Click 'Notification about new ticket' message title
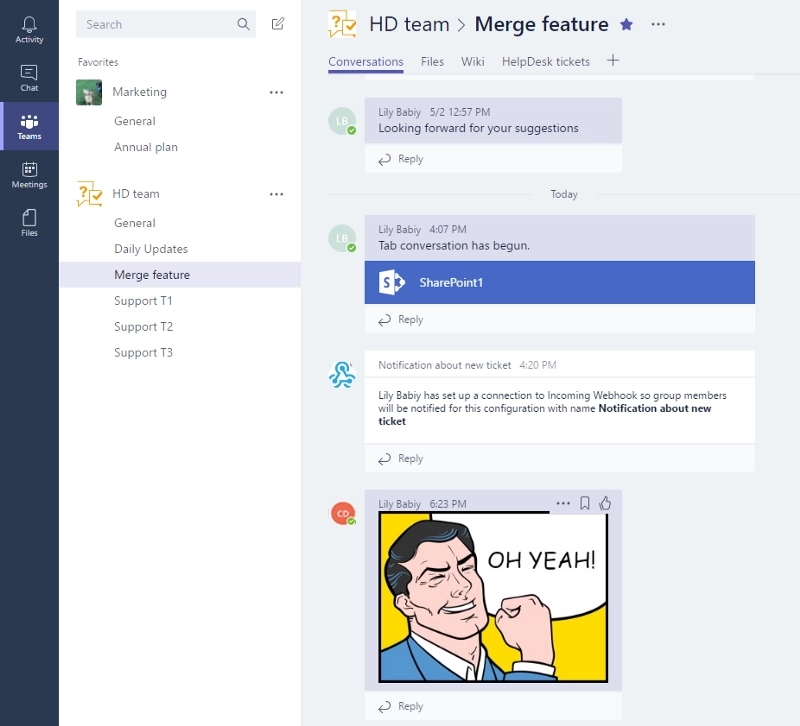This screenshot has width=800, height=726. click(444, 365)
